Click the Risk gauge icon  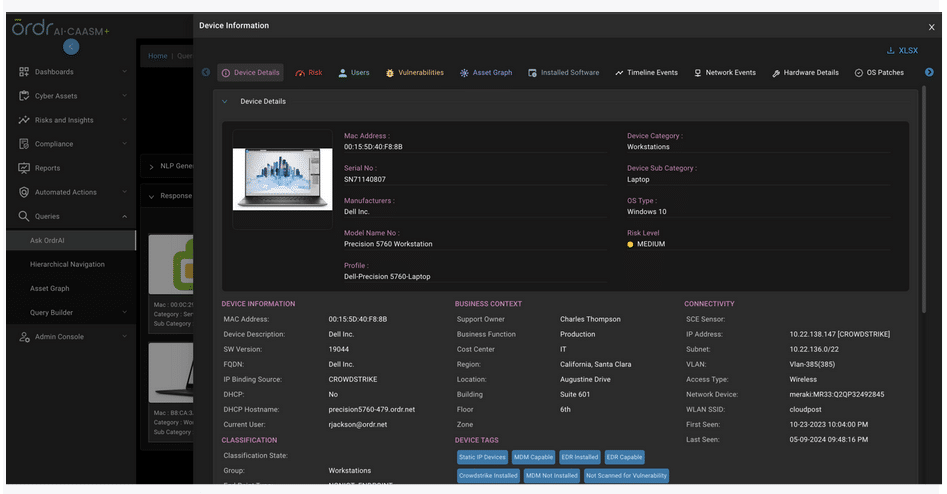tap(300, 73)
